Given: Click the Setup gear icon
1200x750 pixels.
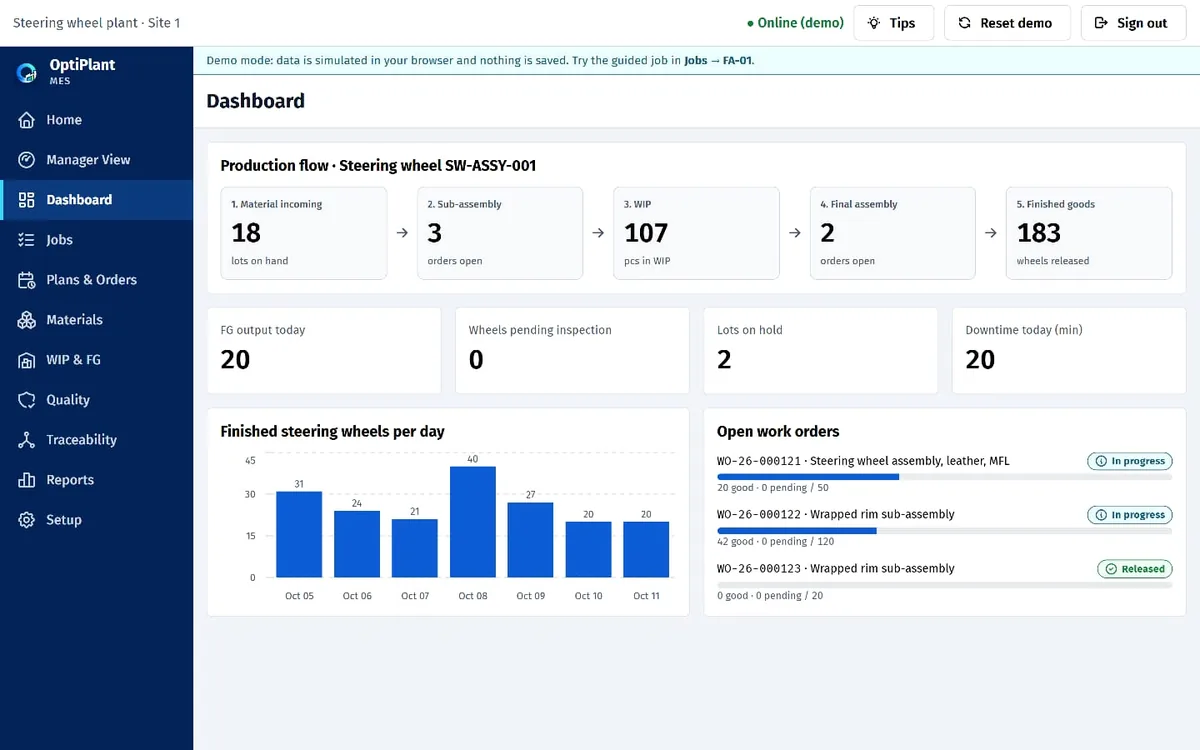Looking at the screenshot, I should click(x=27, y=520).
